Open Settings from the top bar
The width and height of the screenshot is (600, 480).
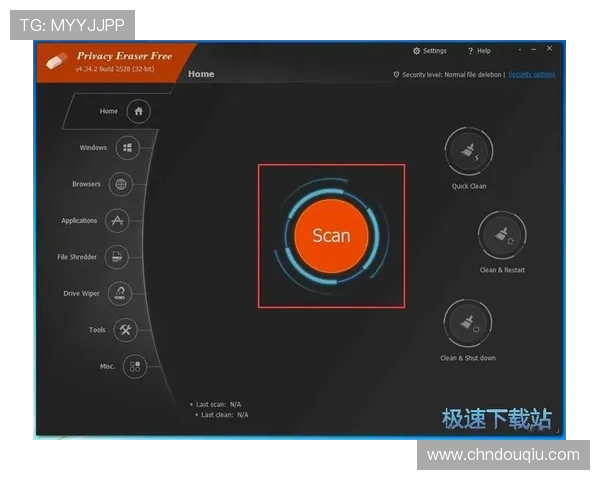(x=430, y=51)
